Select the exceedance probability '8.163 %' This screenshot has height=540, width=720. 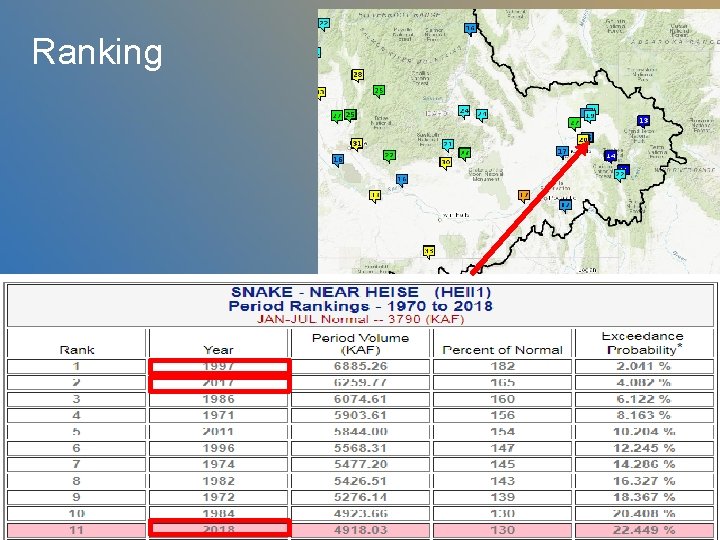[x=644, y=416]
